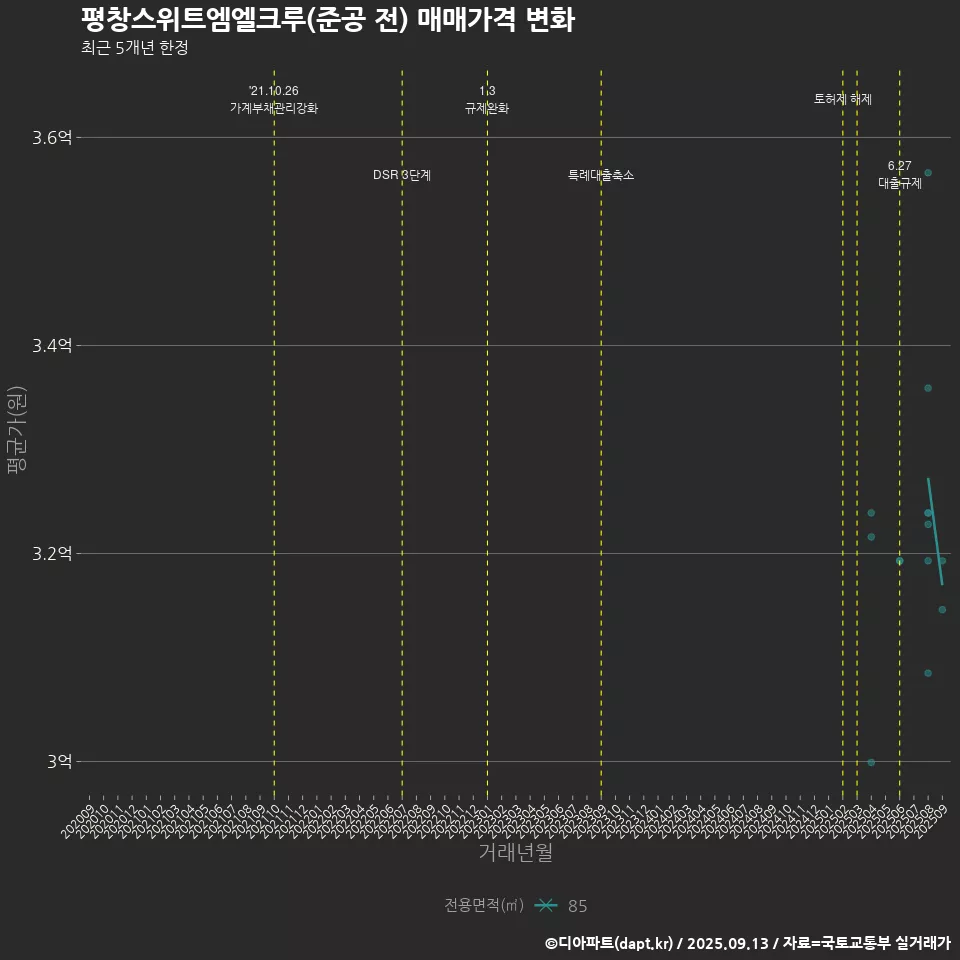Click the y-axis title 평균가(원)

pos(17,430)
